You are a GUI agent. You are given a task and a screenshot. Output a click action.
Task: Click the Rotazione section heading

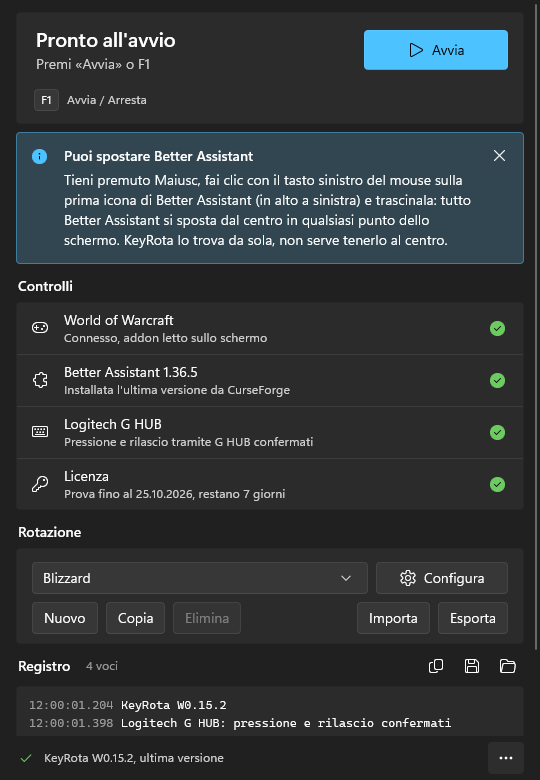[50, 532]
